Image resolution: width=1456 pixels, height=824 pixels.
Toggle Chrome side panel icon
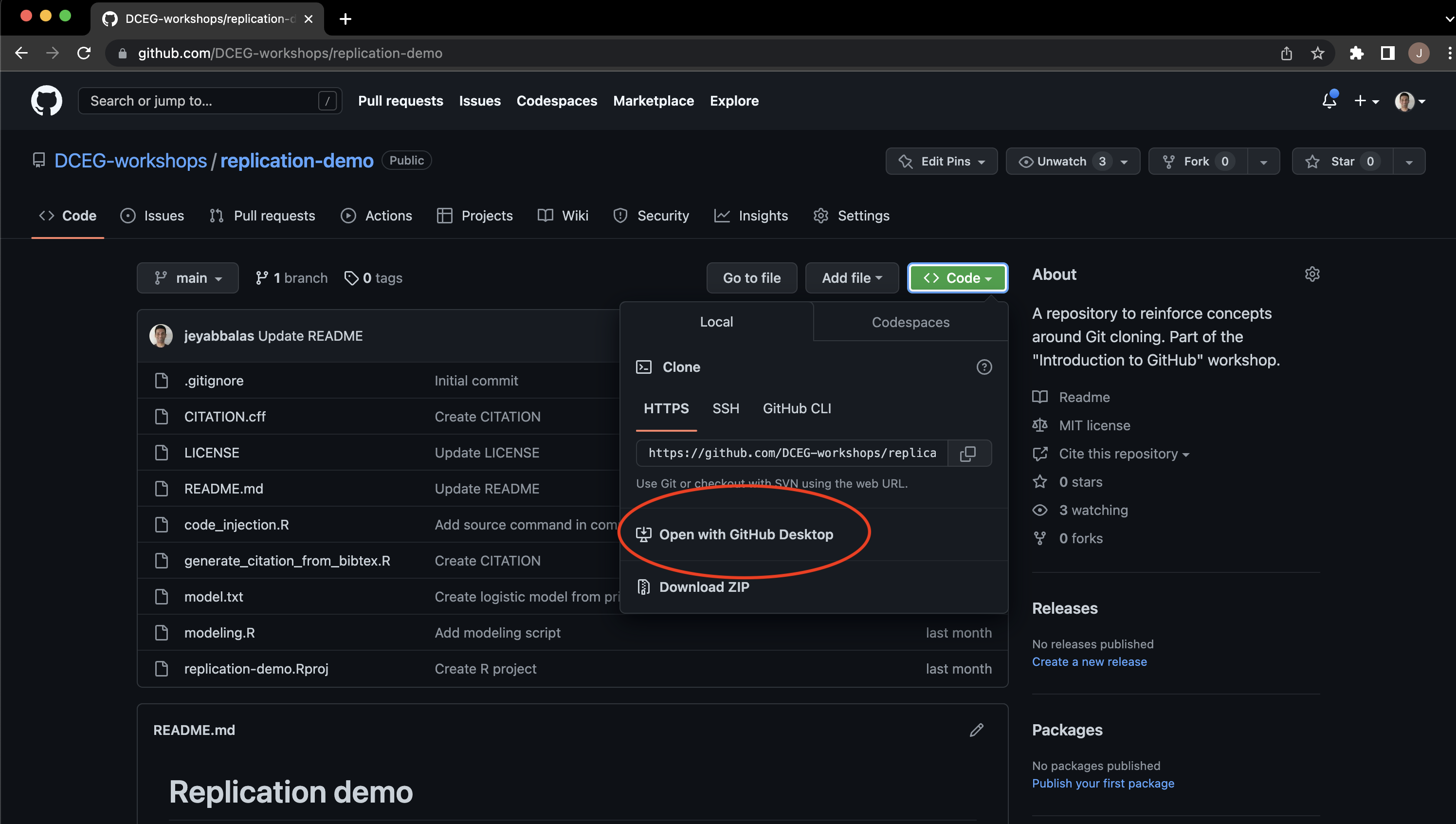point(1387,53)
